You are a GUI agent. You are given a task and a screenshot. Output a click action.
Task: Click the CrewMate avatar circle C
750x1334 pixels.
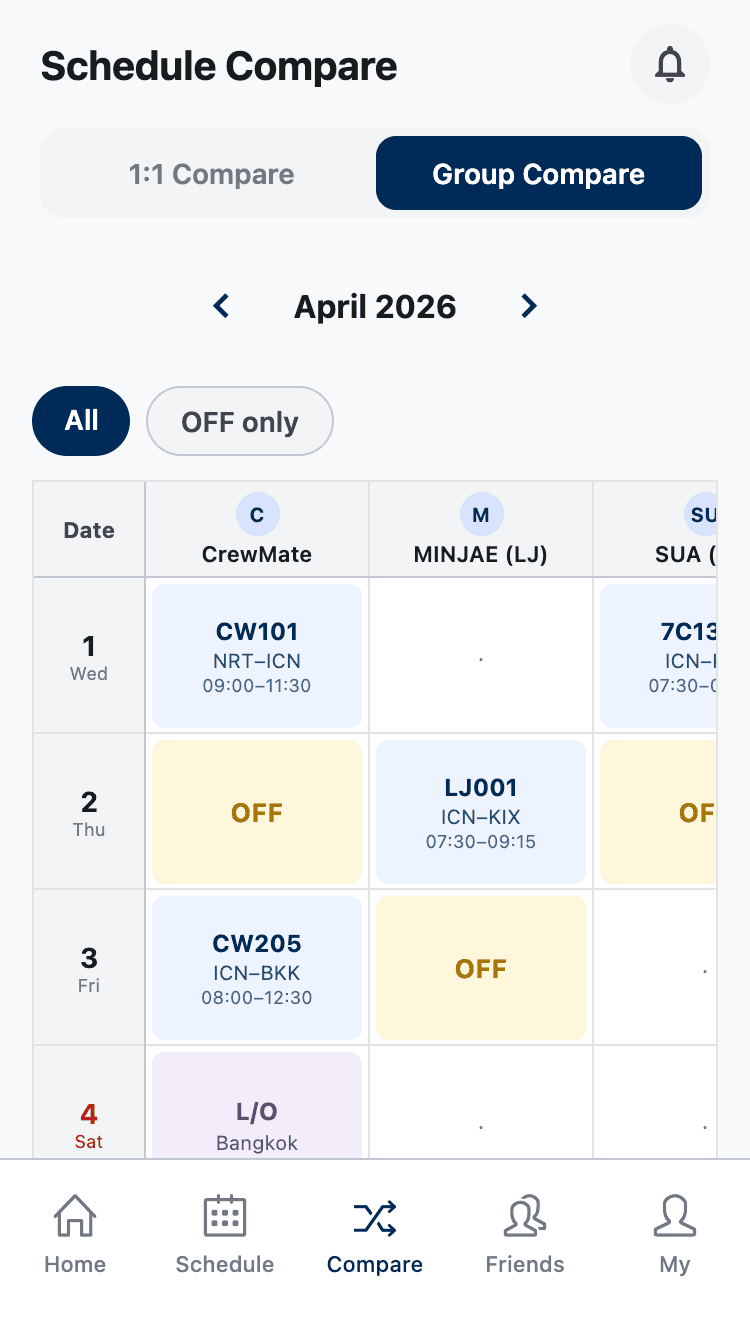257,515
